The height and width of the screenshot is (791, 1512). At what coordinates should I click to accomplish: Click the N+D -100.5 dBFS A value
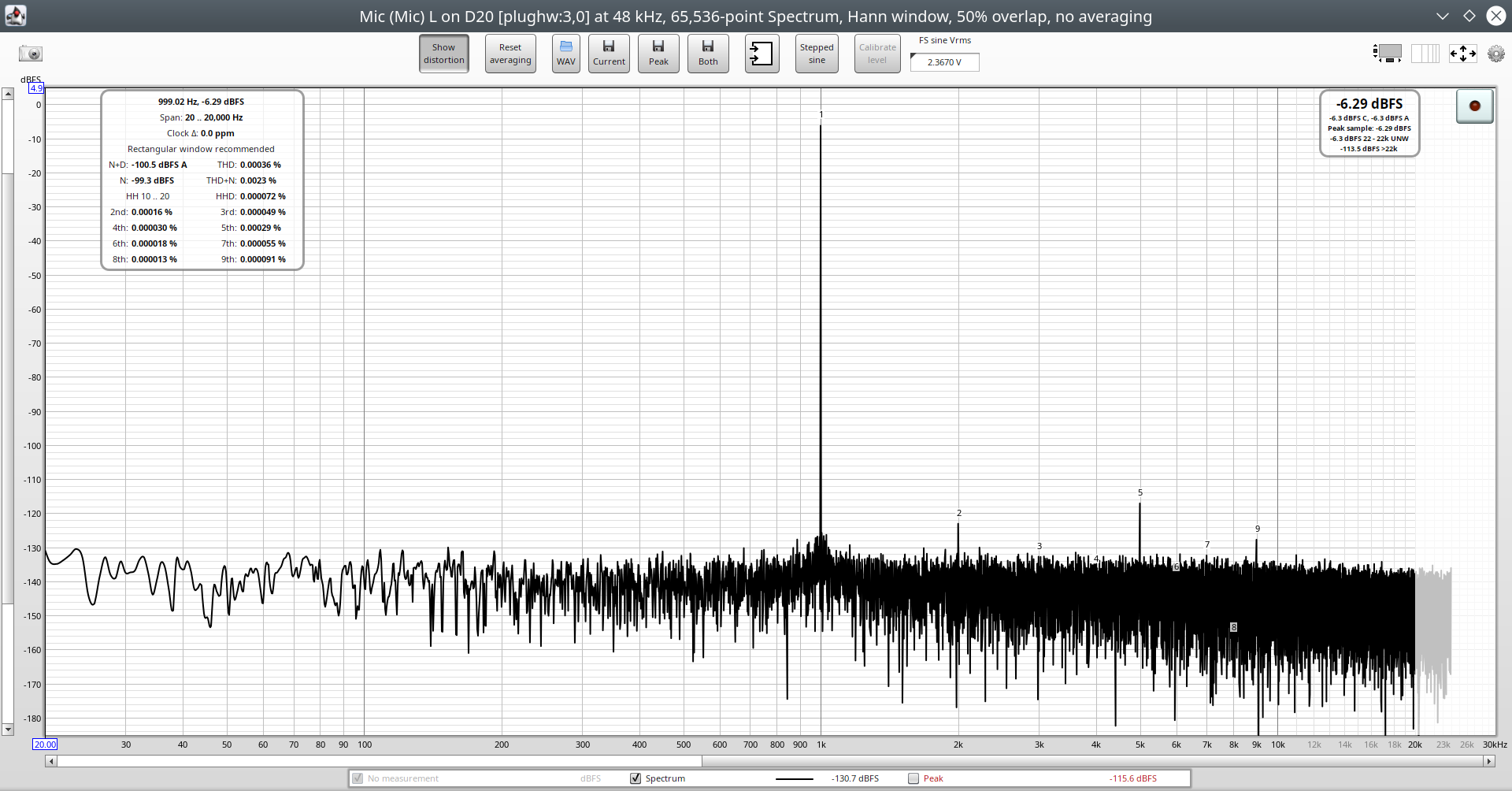(159, 165)
